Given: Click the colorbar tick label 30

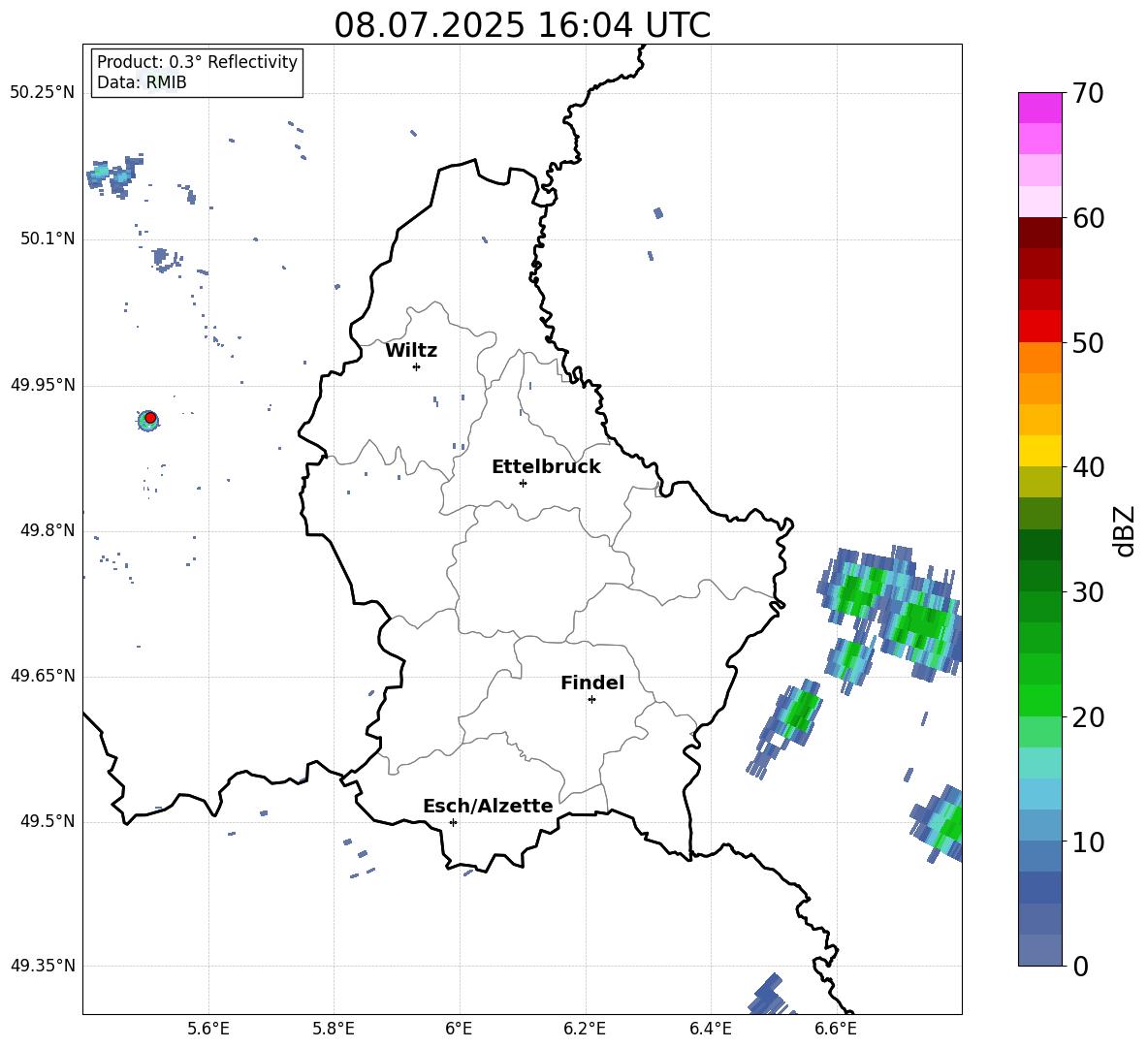Looking at the screenshot, I should [x=1087, y=592].
